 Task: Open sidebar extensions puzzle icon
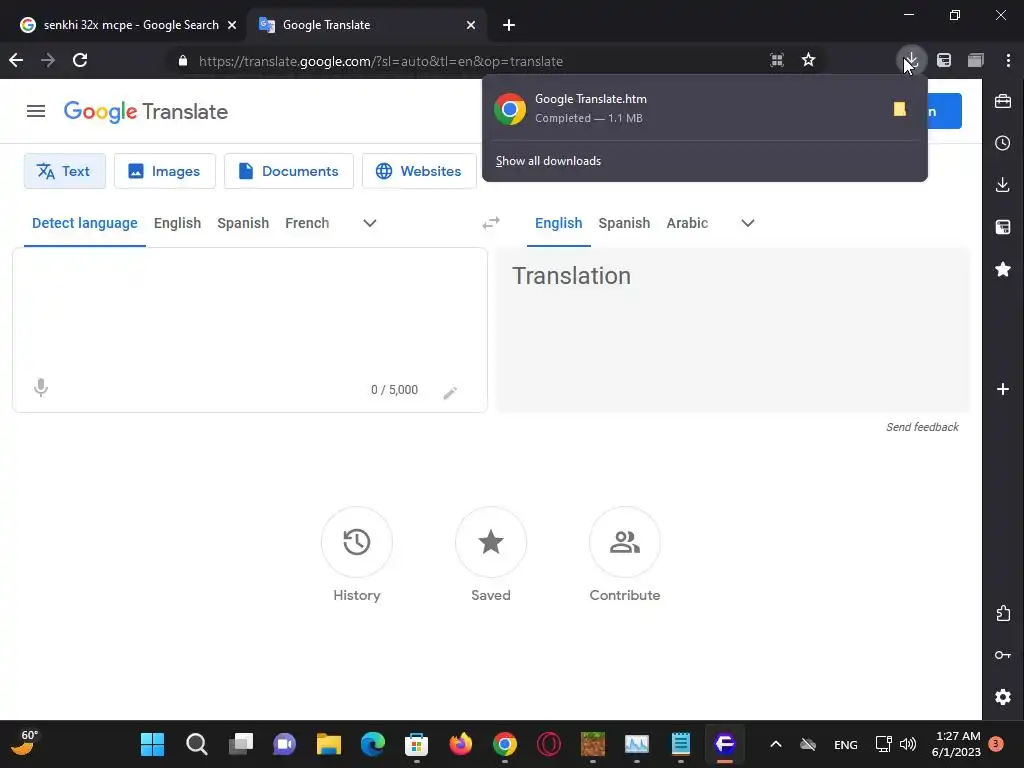tap(1003, 613)
